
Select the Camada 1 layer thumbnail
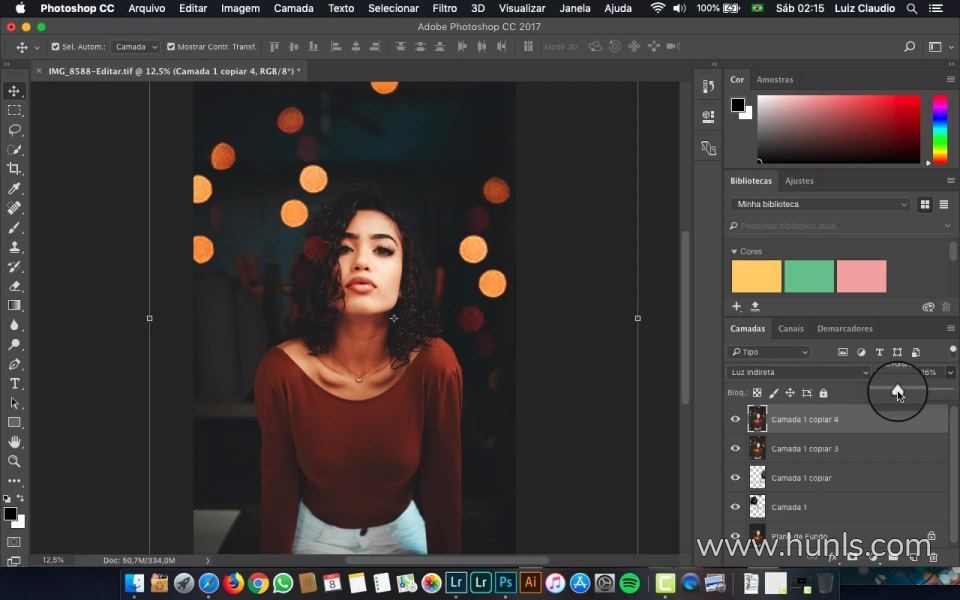(x=757, y=507)
